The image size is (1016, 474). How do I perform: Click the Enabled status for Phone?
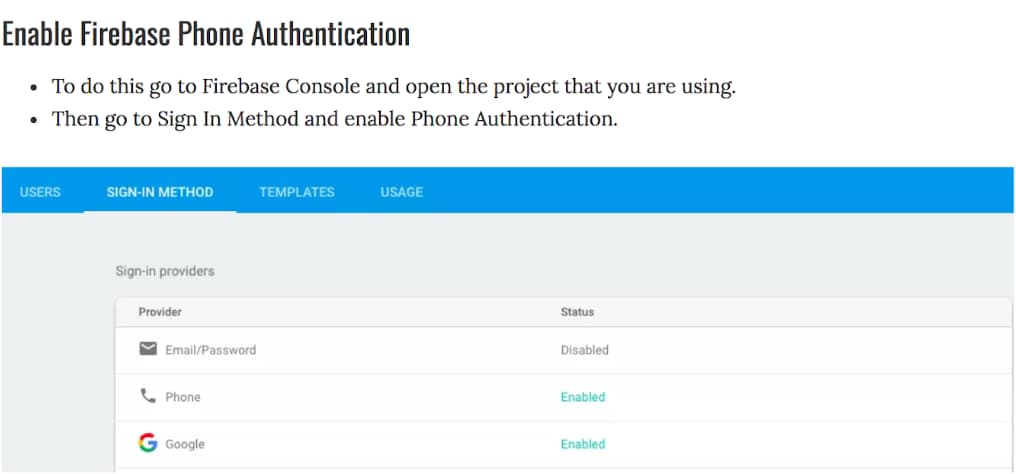tap(583, 397)
